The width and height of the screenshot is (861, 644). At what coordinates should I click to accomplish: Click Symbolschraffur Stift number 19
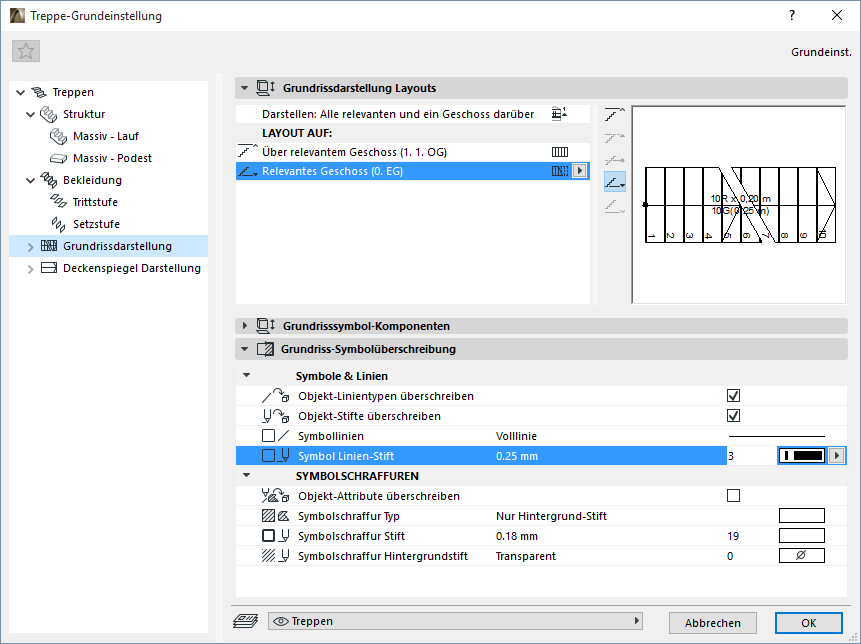pyautogui.click(x=733, y=536)
